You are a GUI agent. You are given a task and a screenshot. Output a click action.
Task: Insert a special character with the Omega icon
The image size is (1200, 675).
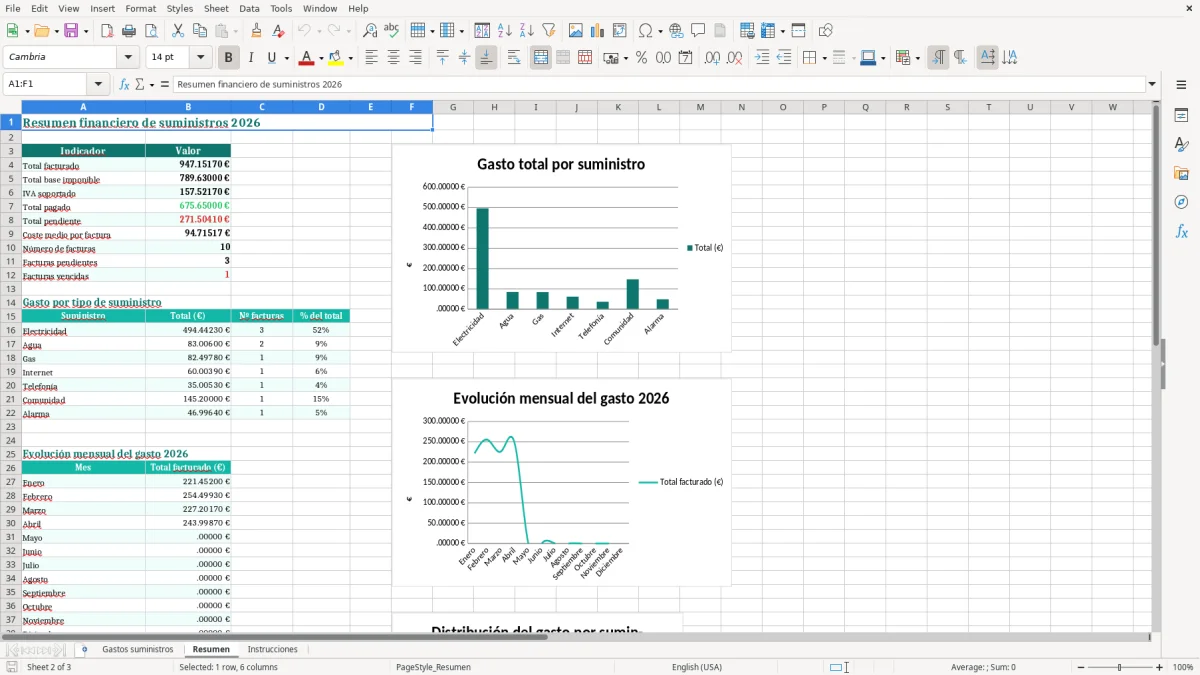[x=645, y=31]
